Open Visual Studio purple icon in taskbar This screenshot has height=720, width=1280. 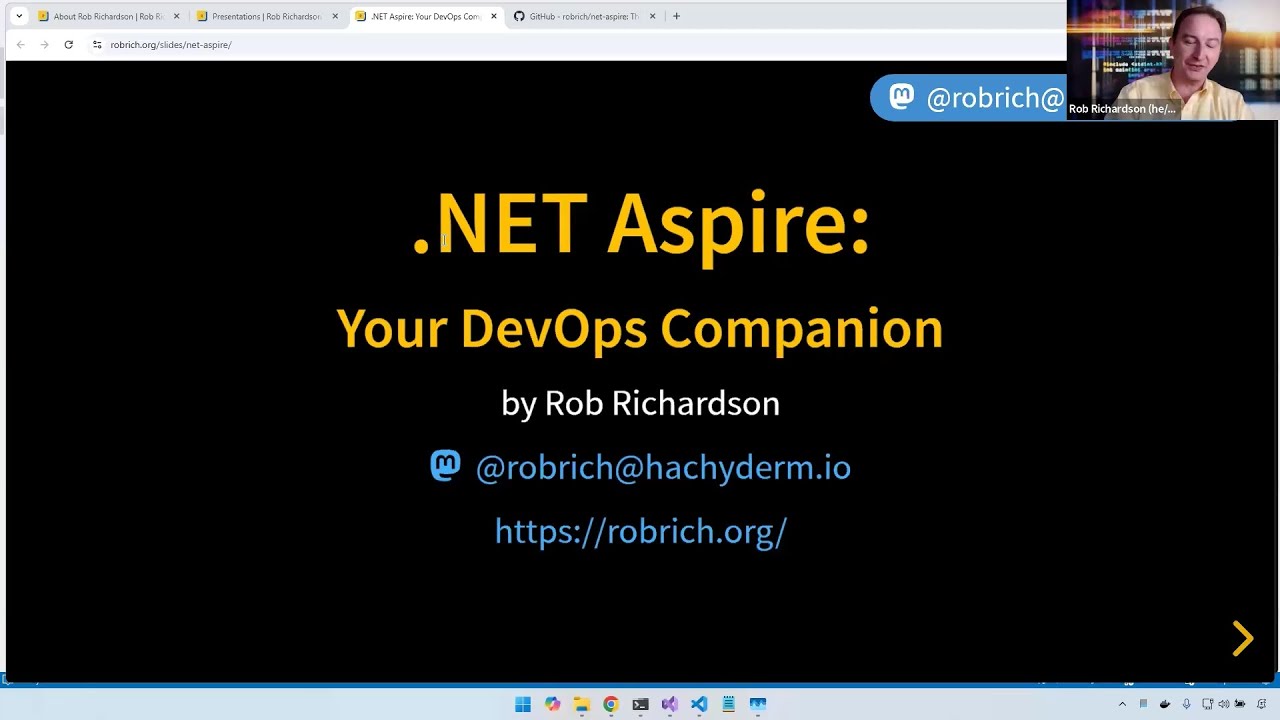[669, 704]
